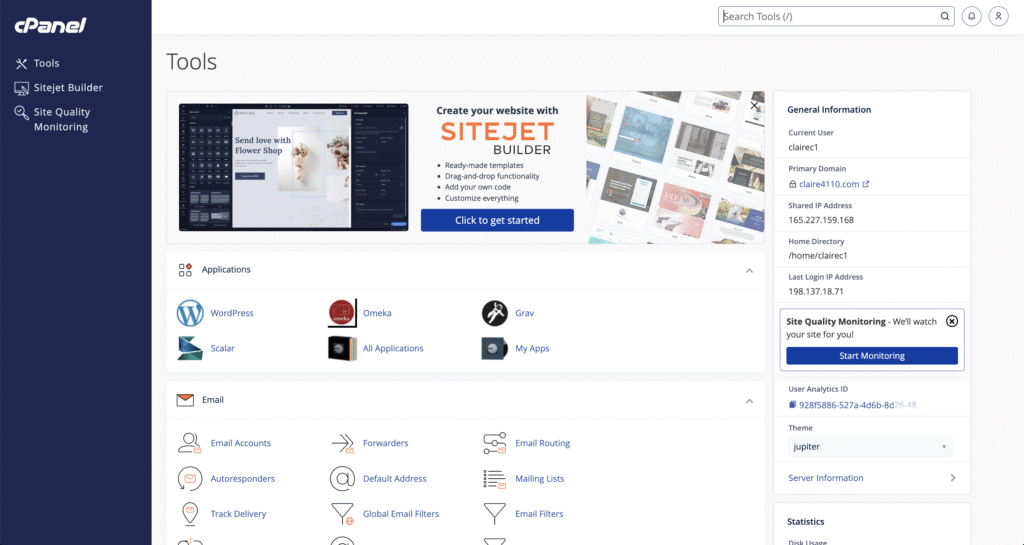This screenshot has width=1024, height=545.
Task: Open the Email Routing icon
Action: coord(494,443)
